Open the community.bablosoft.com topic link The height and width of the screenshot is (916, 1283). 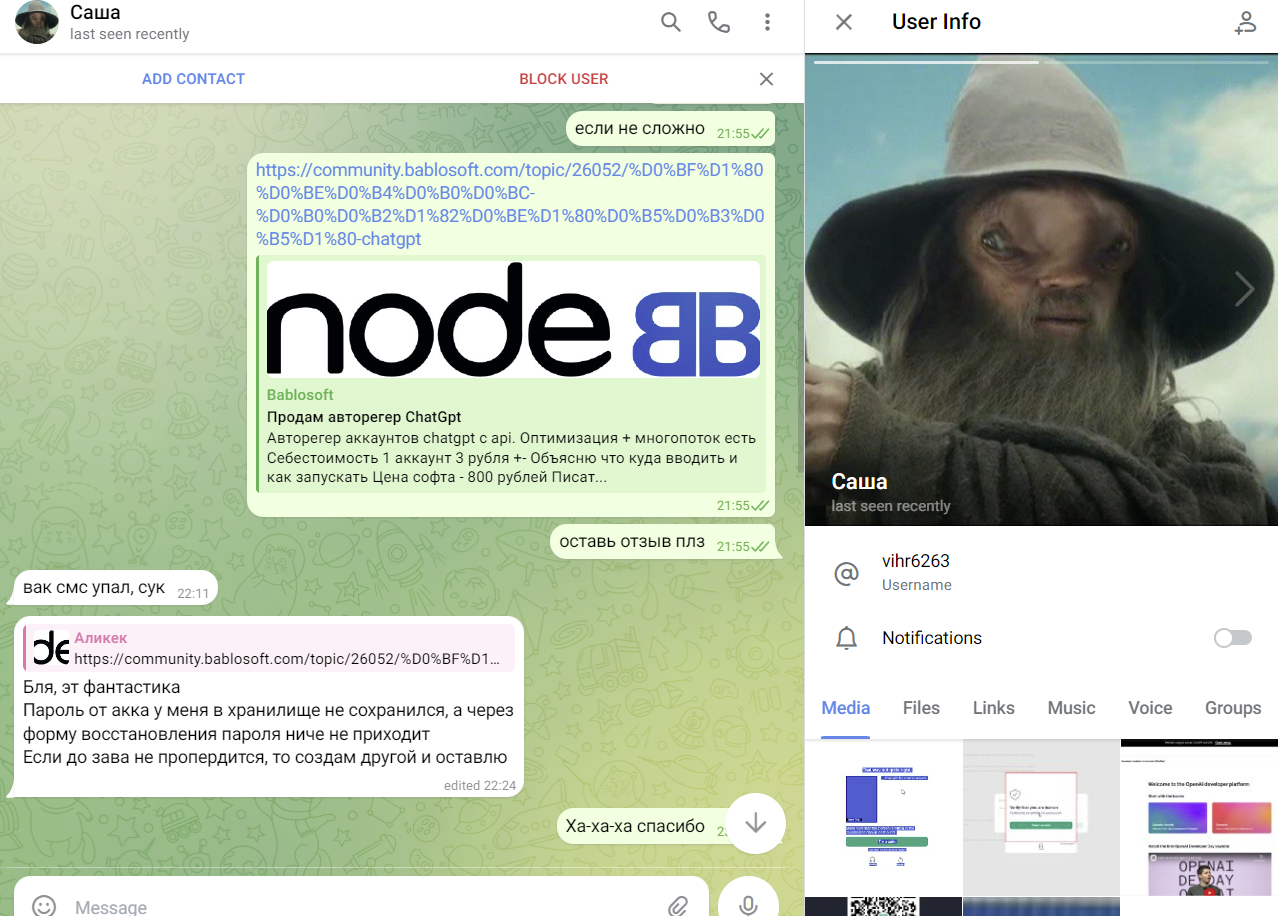(509, 204)
